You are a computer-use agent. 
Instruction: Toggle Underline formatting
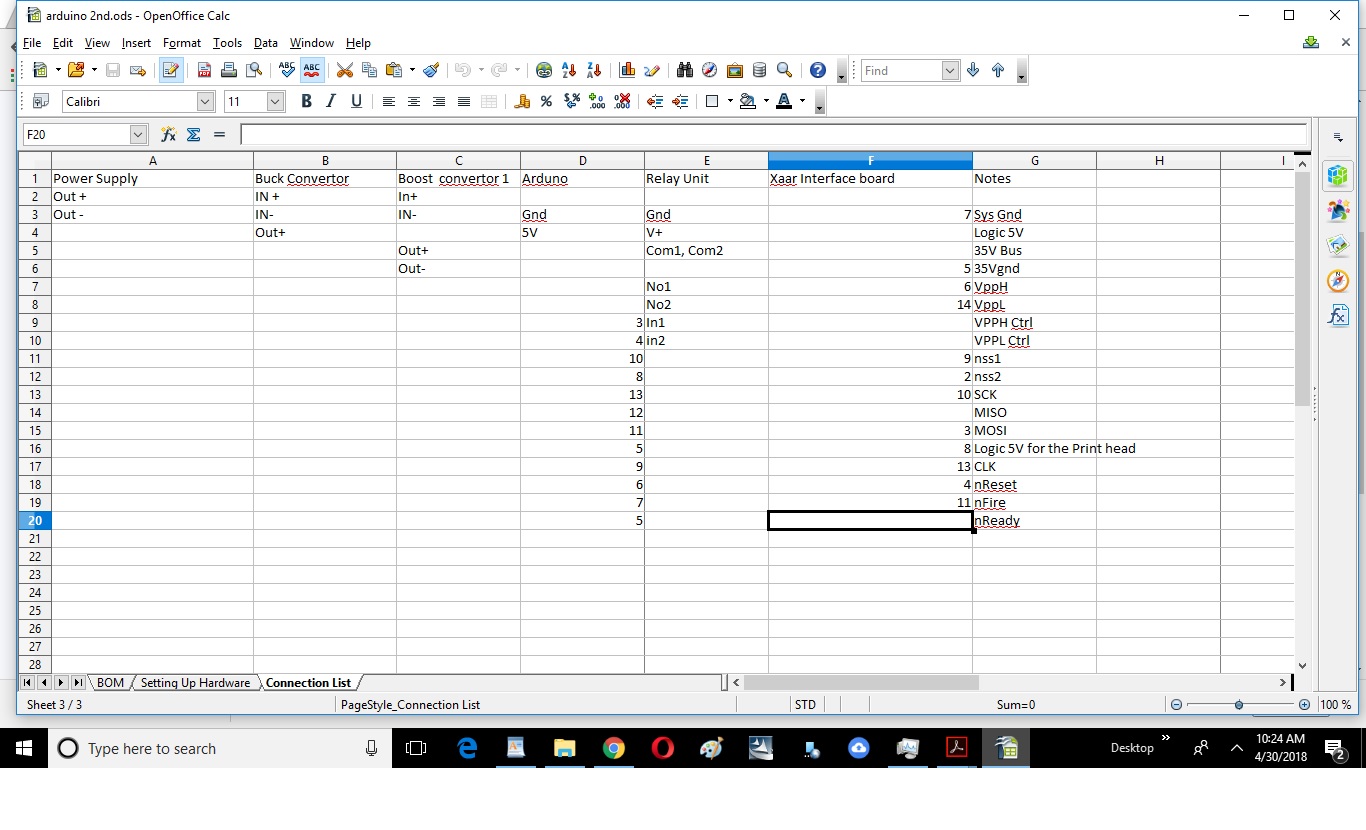356,101
